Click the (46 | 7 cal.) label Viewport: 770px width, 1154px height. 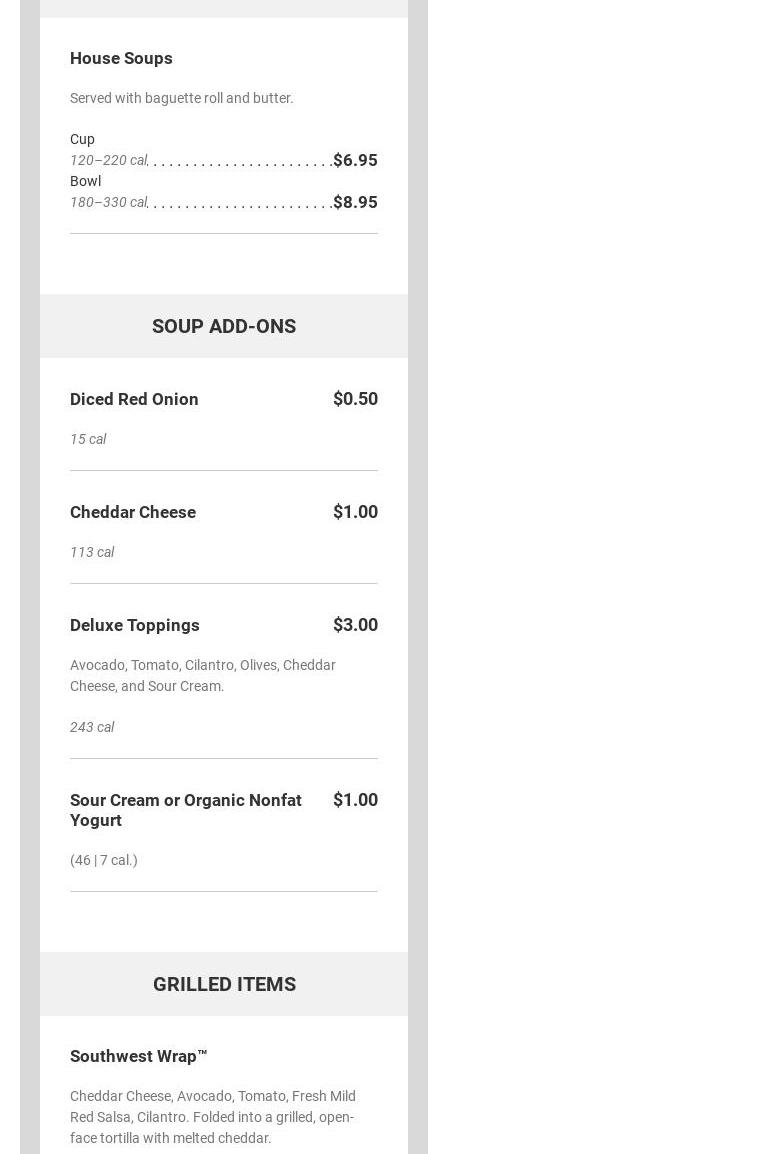coord(104,860)
